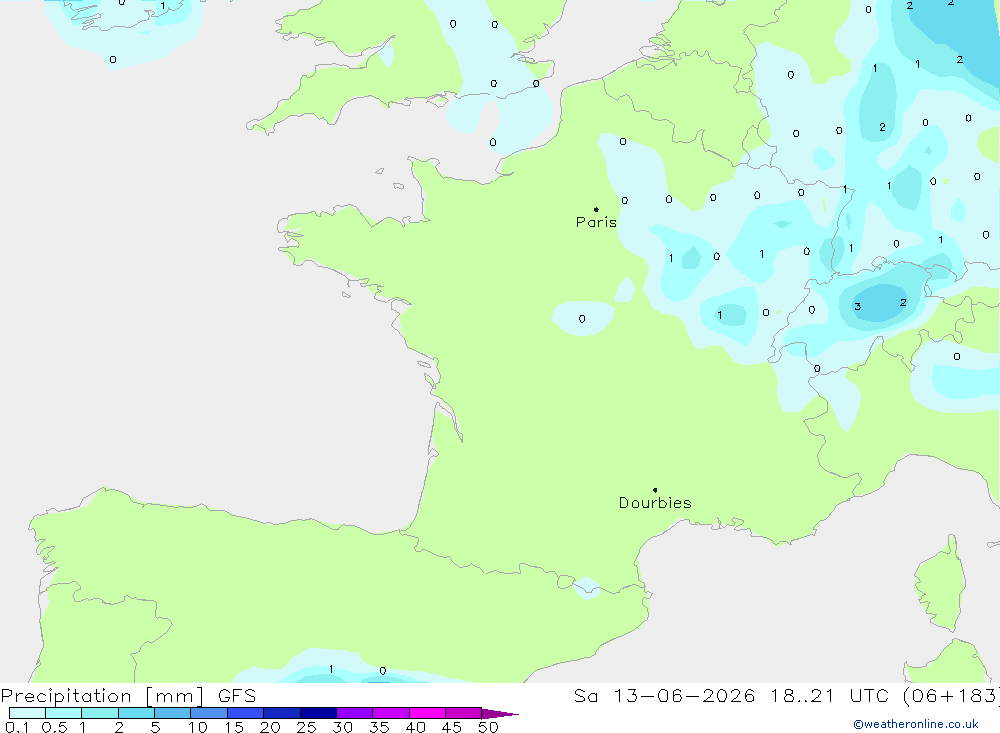1000x733 pixels.
Task: Pick the 5–10 mm legend swatch
Action: 172,713
